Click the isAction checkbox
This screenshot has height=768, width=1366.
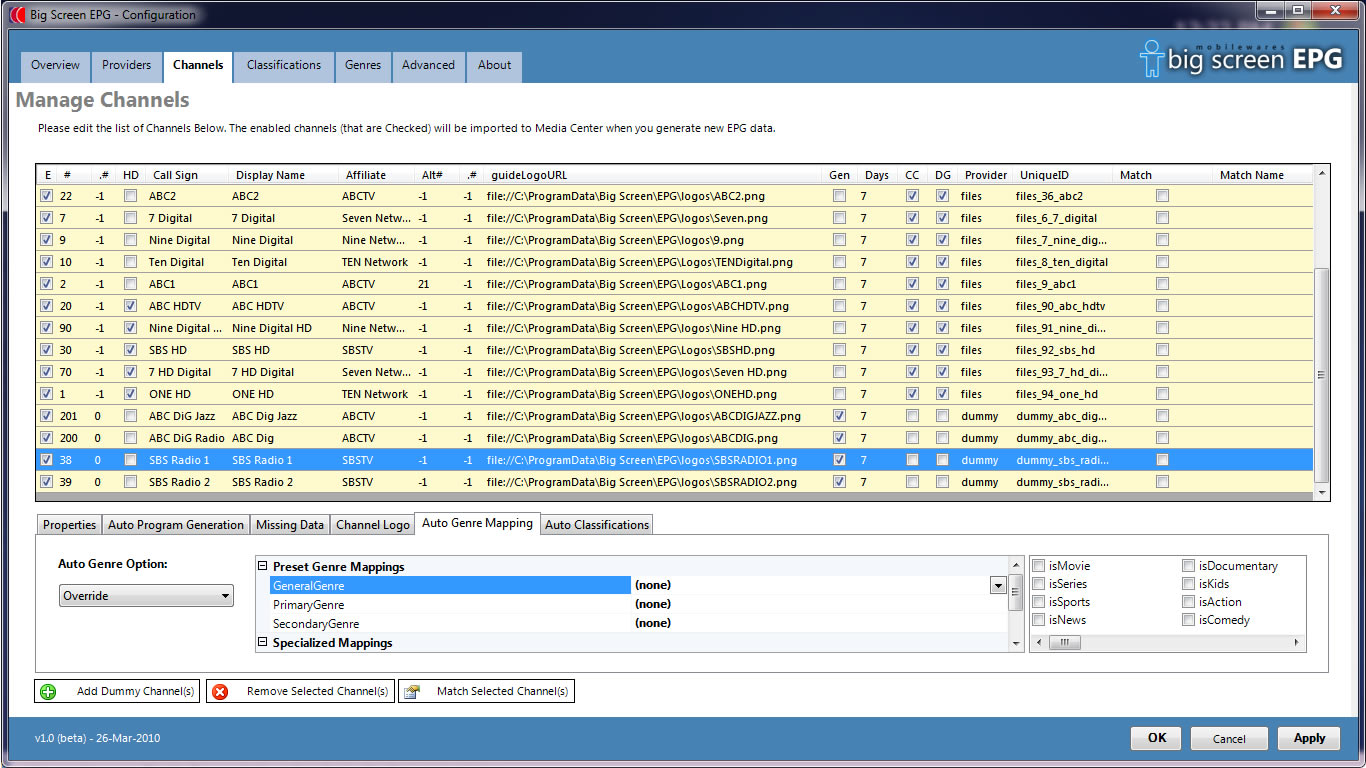(1189, 602)
